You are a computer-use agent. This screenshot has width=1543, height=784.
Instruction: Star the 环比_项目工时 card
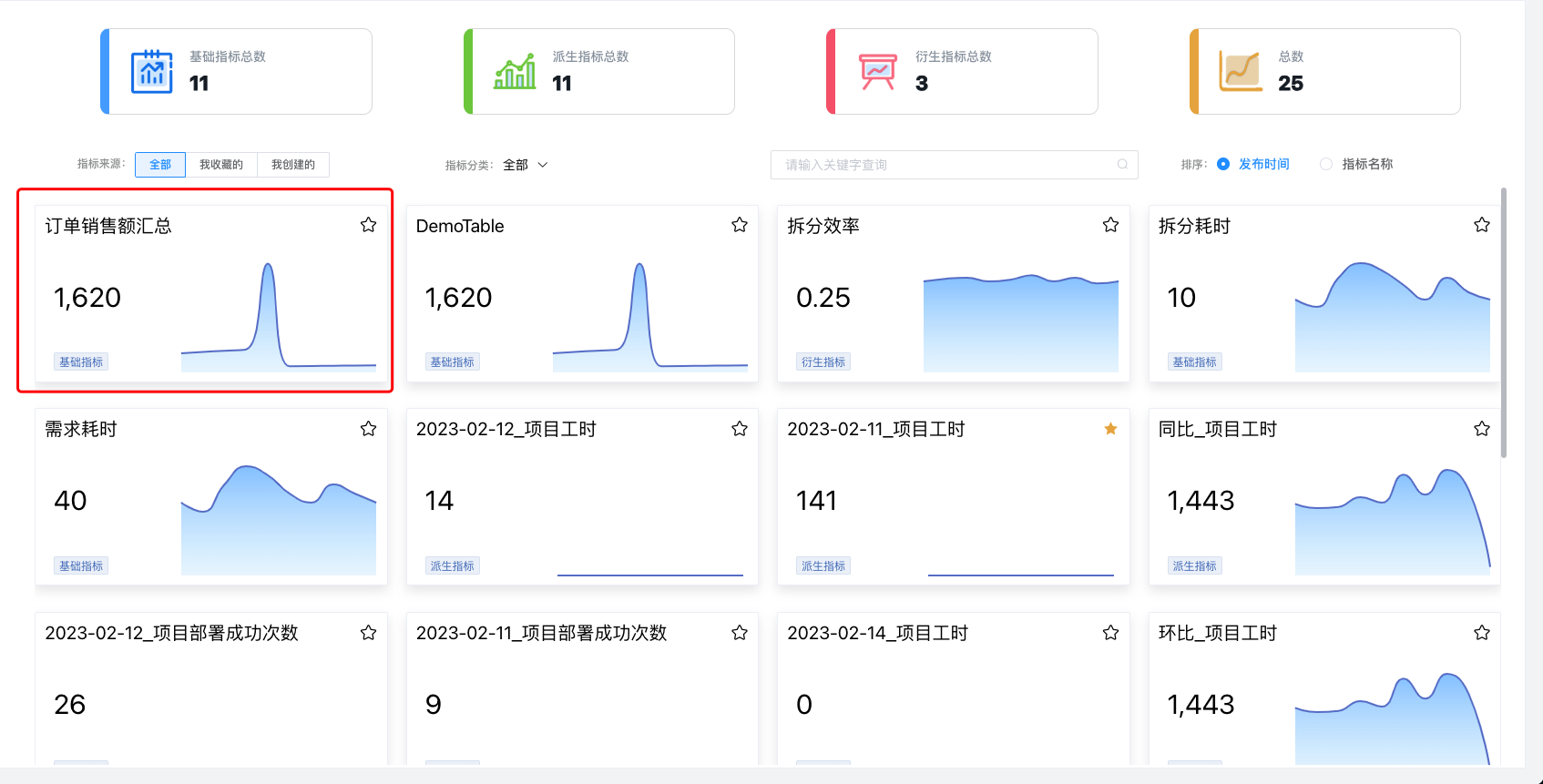1481,633
